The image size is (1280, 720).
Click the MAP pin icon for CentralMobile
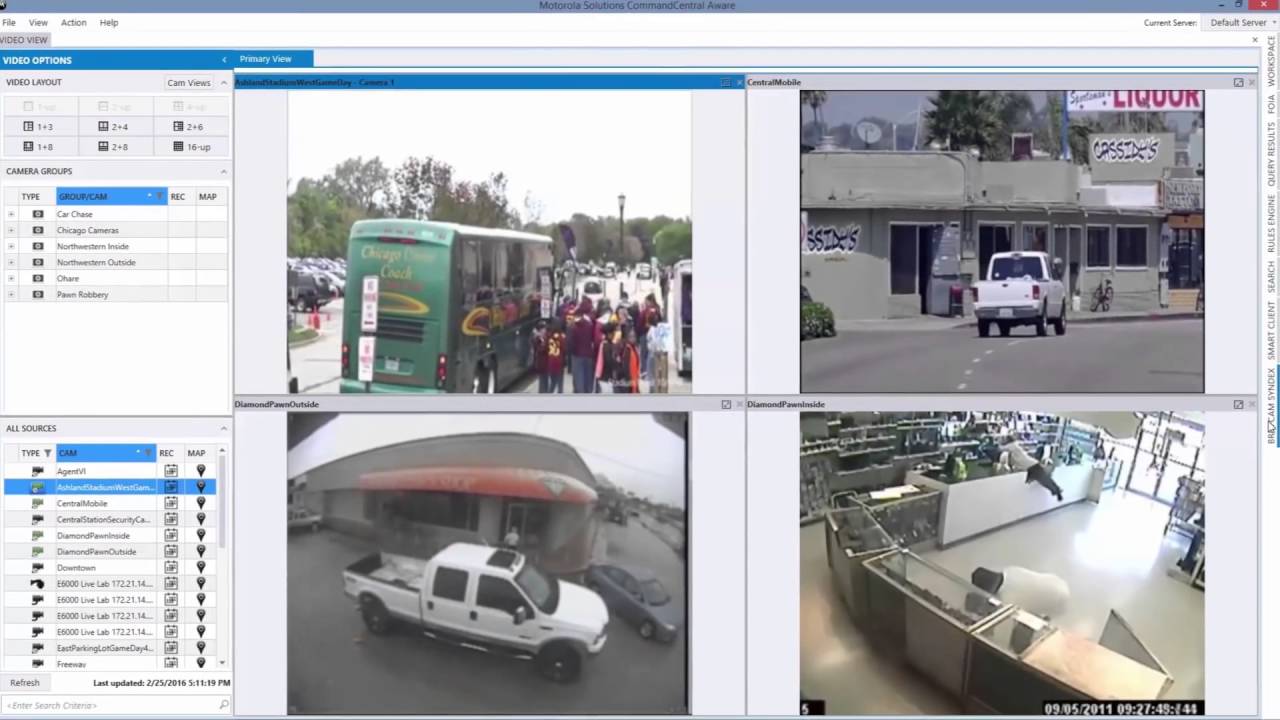click(200, 503)
